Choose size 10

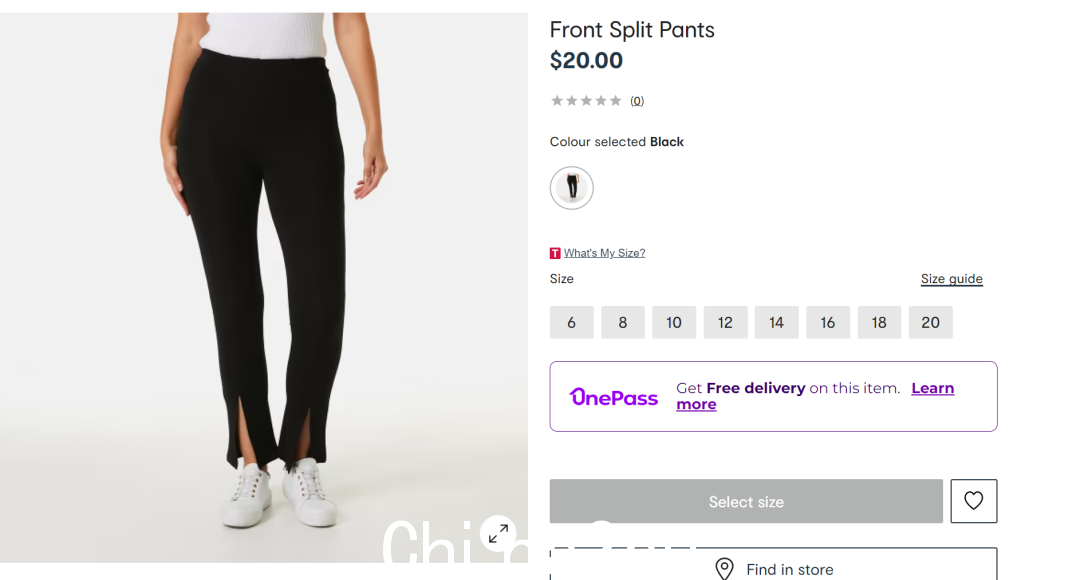click(674, 322)
